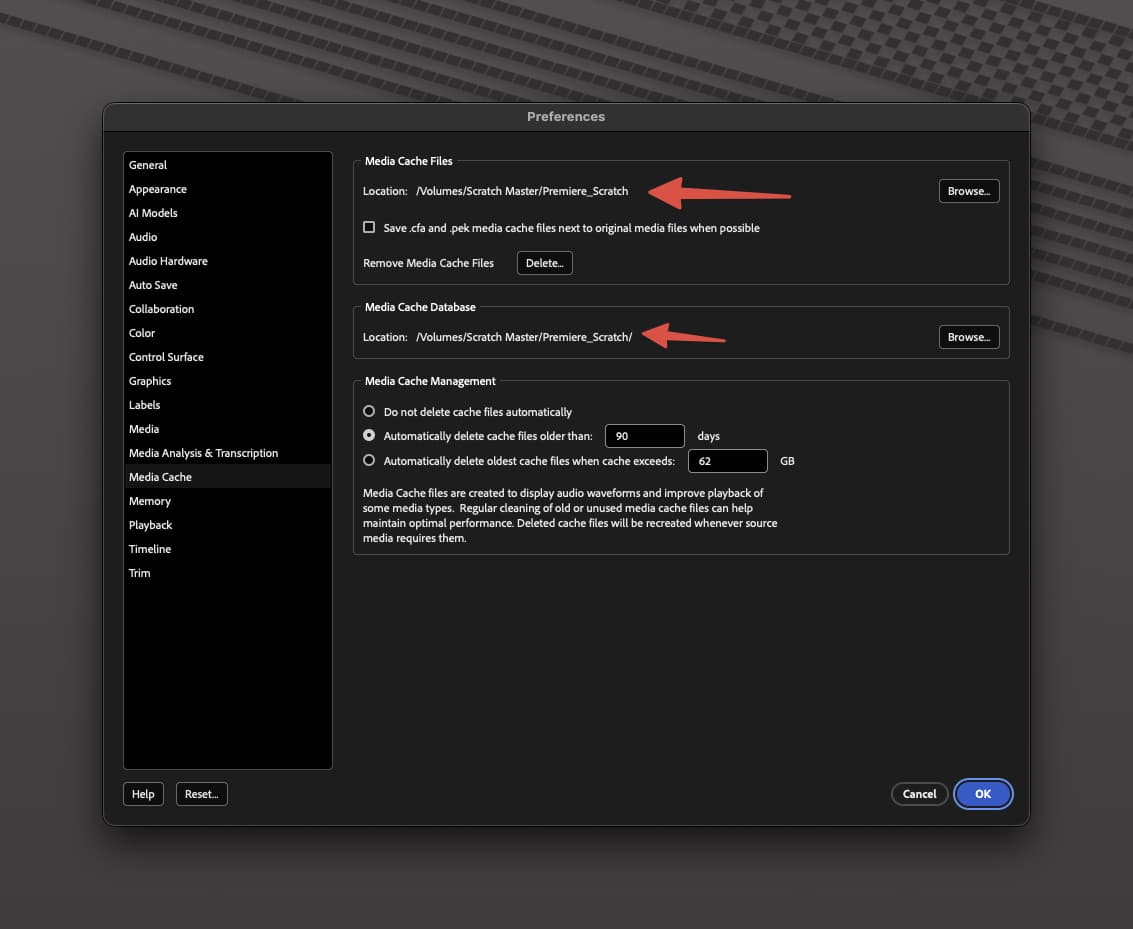This screenshot has width=1133, height=929.
Task: Select Media Analysis & Transcription category
Action: (203, 453)
